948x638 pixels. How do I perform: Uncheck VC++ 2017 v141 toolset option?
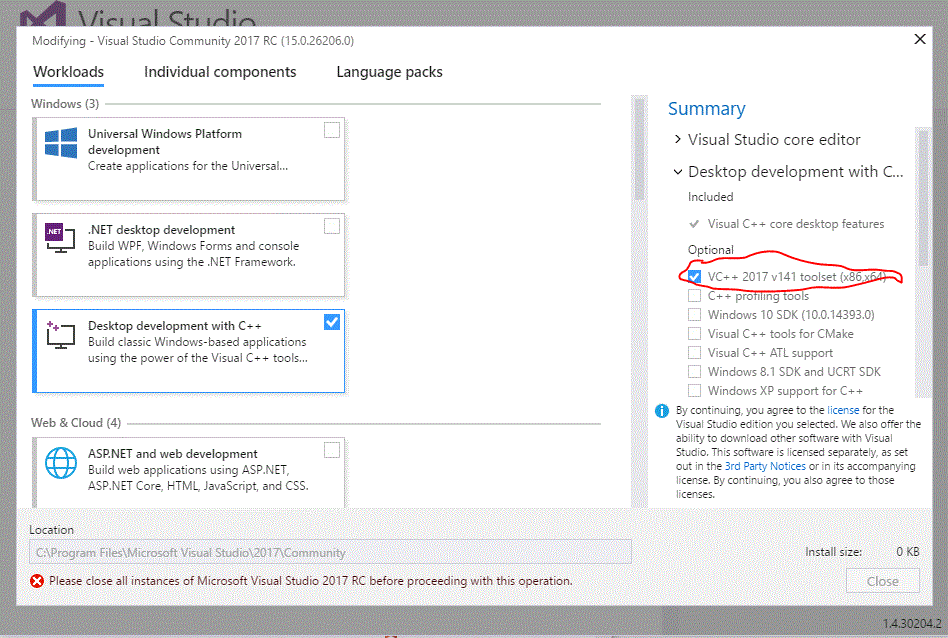coord(694,277)
